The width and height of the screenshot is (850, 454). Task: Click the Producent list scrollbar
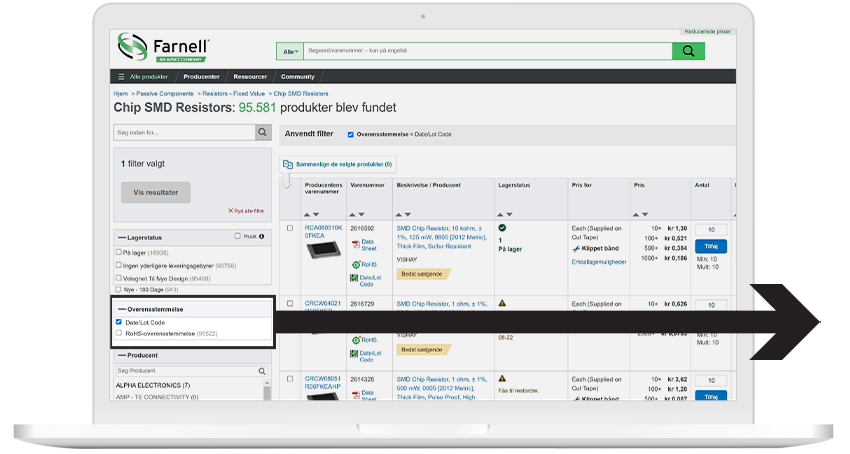(x=267, y=391)
